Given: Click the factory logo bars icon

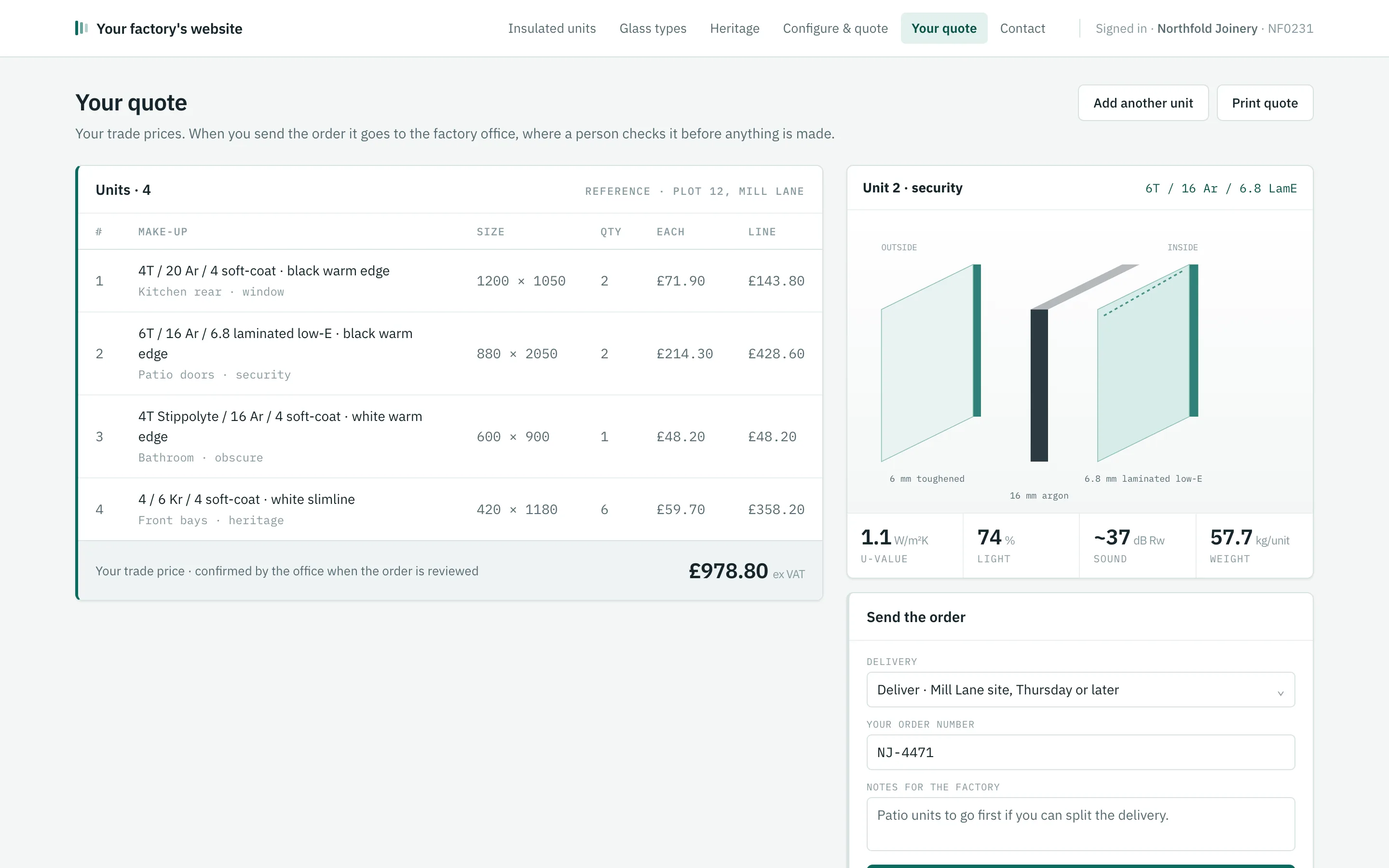Looking at the screenshot, I should pos(81,28).
